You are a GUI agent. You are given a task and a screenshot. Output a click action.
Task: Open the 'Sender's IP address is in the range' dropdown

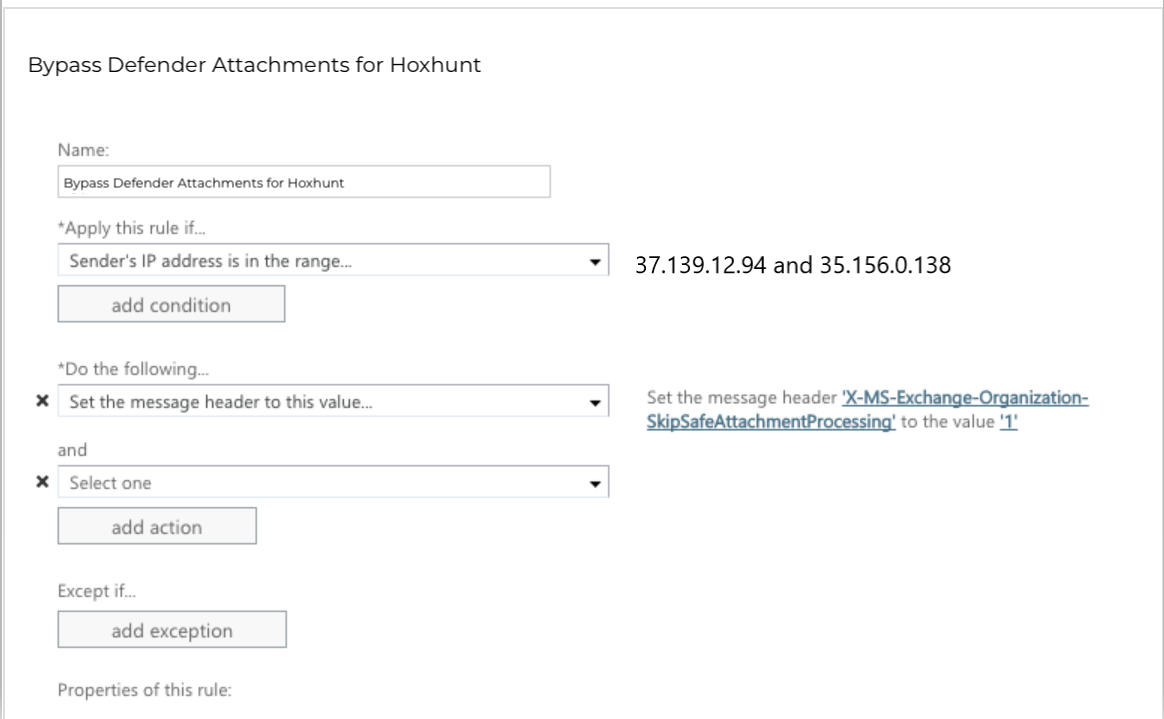click(x=333, y=260)
